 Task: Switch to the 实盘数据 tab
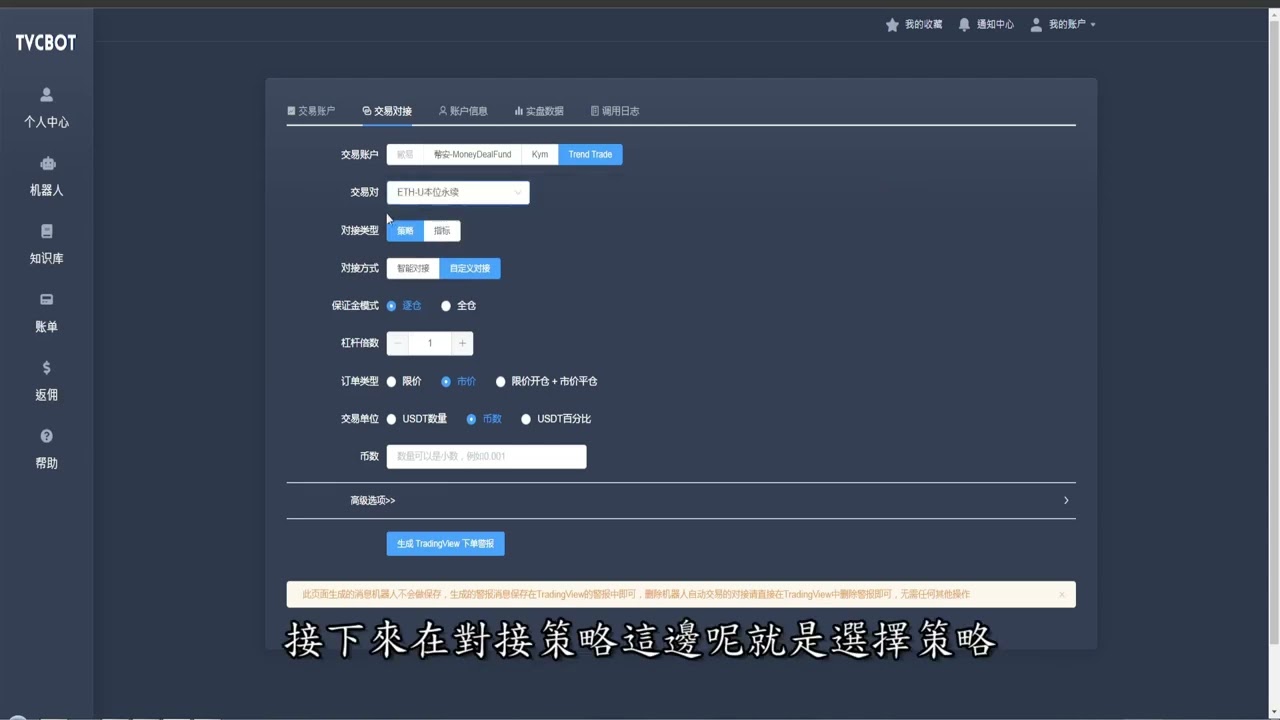539,111
